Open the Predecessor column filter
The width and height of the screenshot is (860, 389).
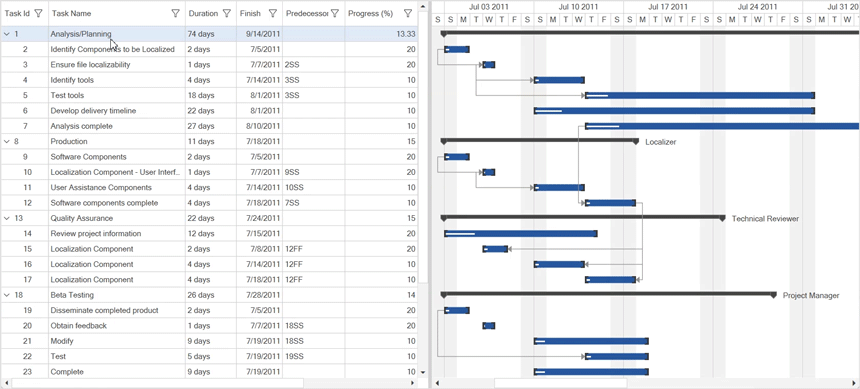[335, 13]
